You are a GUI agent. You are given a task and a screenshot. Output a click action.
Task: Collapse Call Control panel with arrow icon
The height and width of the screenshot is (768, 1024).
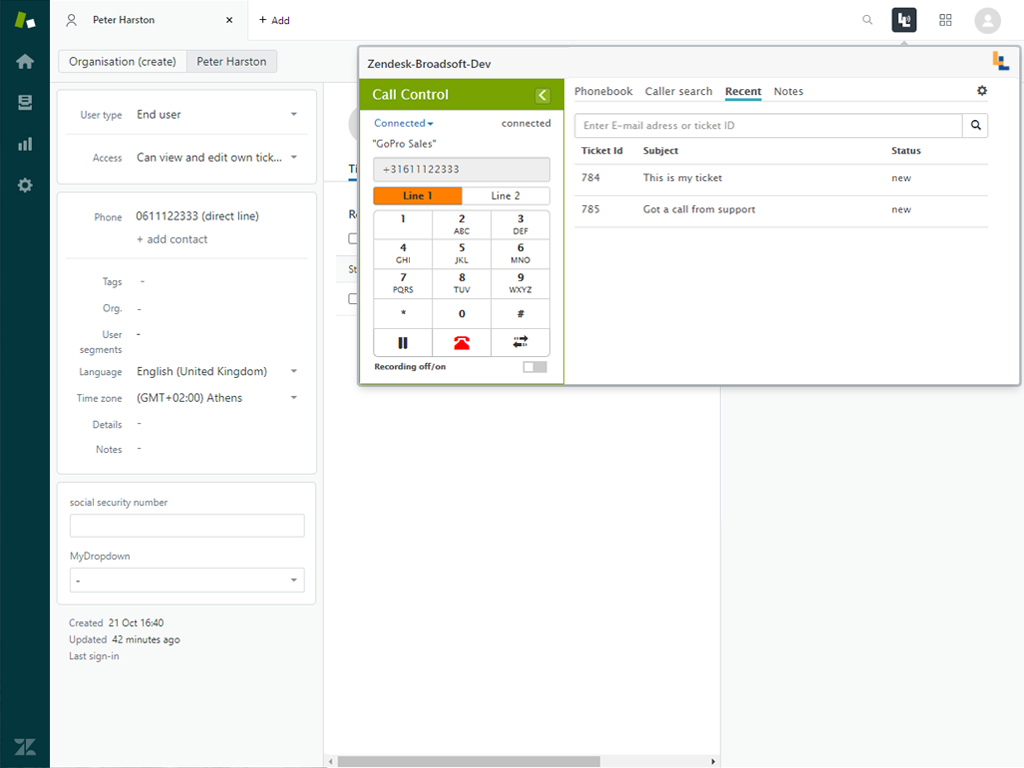pyautogui.click(x=542, y=95)
